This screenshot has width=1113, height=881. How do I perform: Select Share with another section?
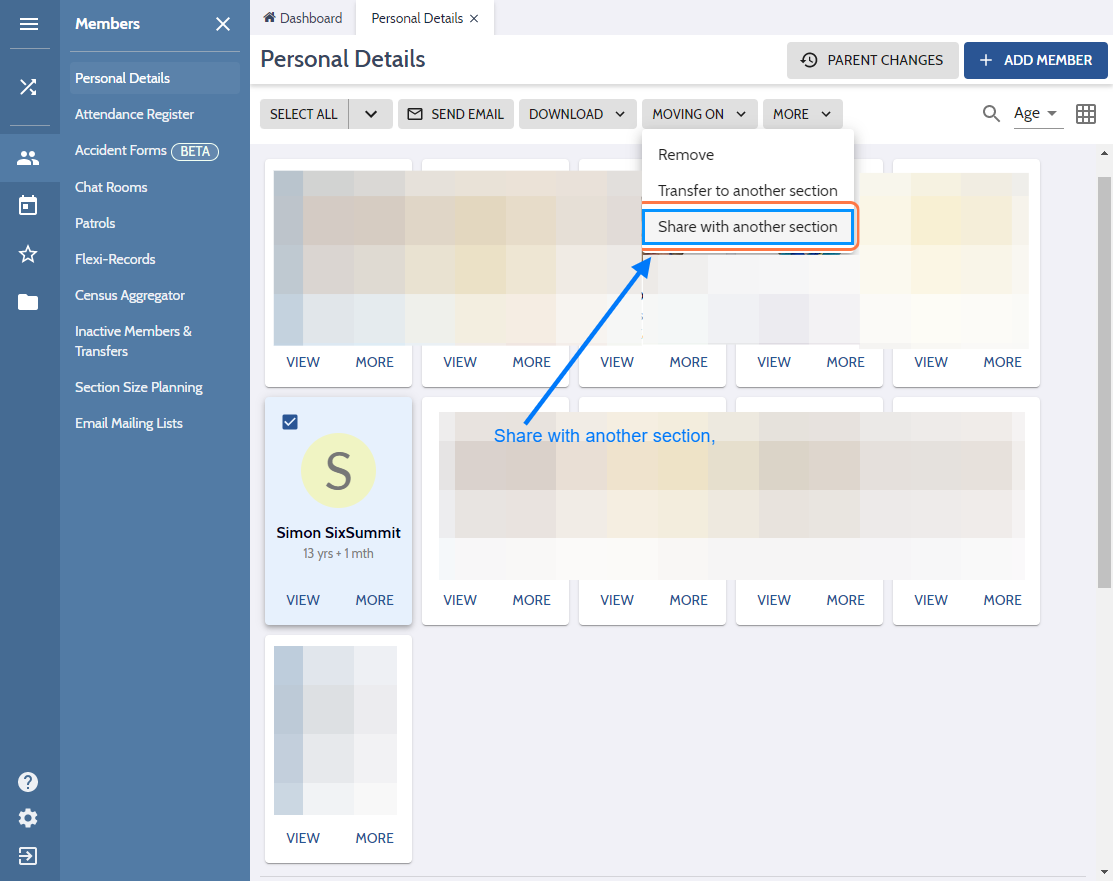point(748,227)
